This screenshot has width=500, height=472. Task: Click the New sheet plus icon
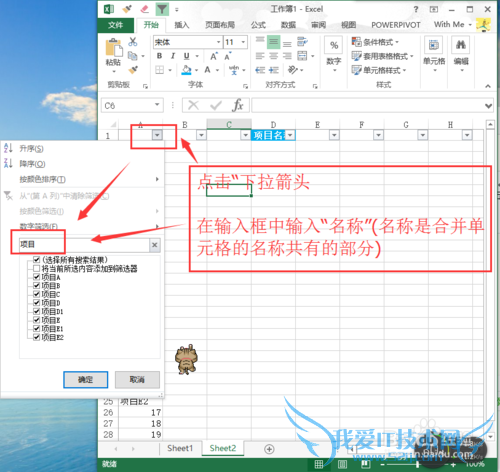click(x=269, y=449)
